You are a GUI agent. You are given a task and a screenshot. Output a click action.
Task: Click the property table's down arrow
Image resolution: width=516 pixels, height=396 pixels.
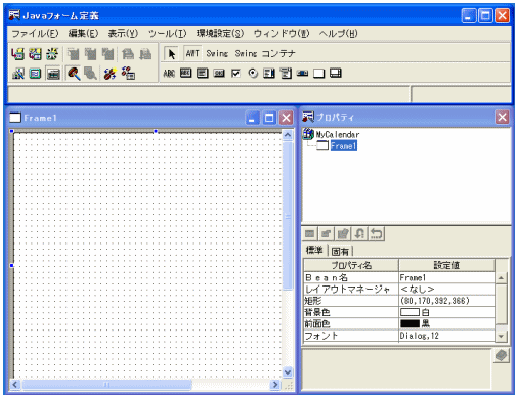[x=501, y=336]
